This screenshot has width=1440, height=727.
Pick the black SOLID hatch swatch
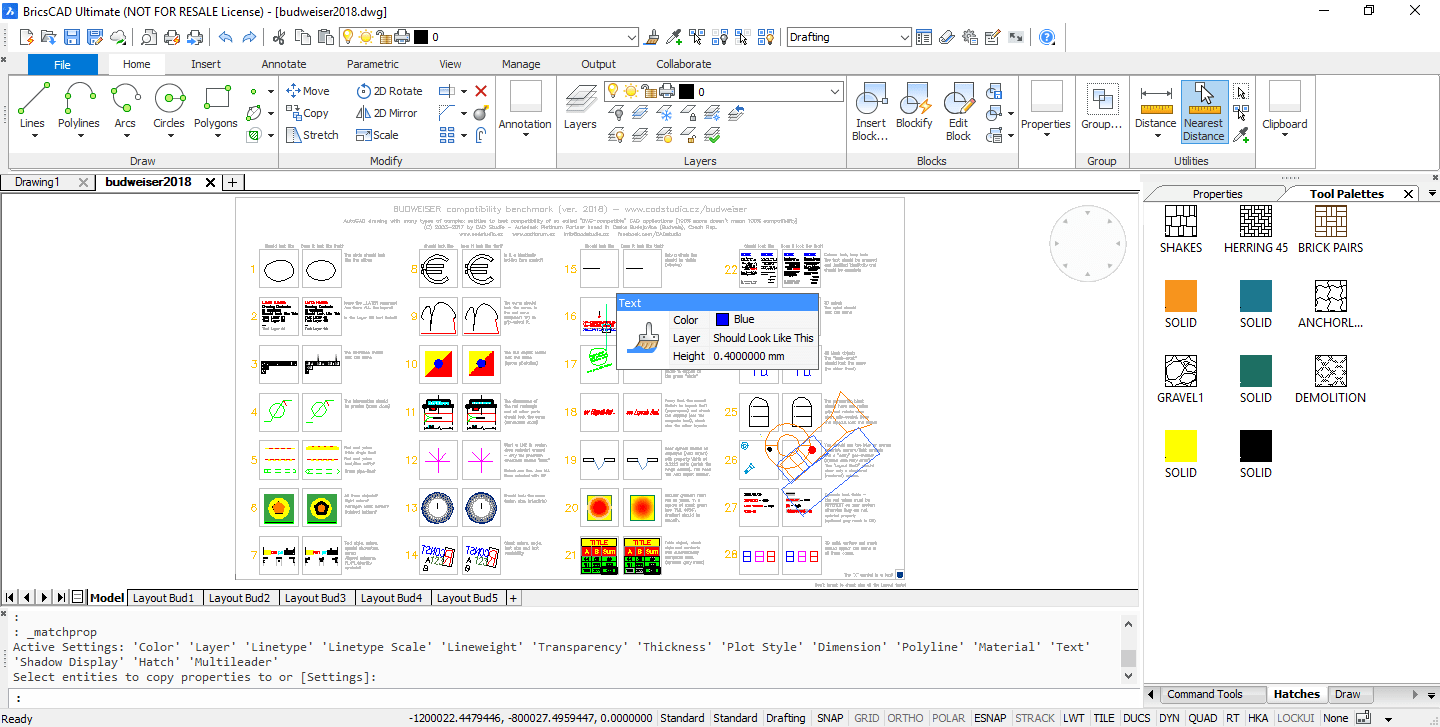1256,446
